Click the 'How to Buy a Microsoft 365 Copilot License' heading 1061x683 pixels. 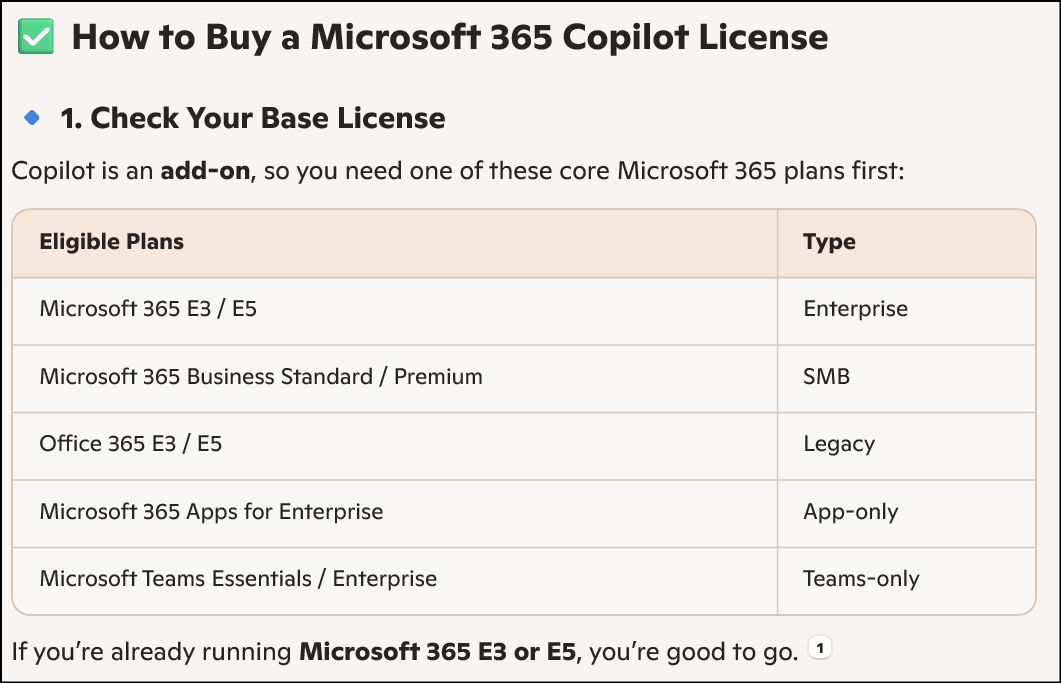click(x=450, y=38)
